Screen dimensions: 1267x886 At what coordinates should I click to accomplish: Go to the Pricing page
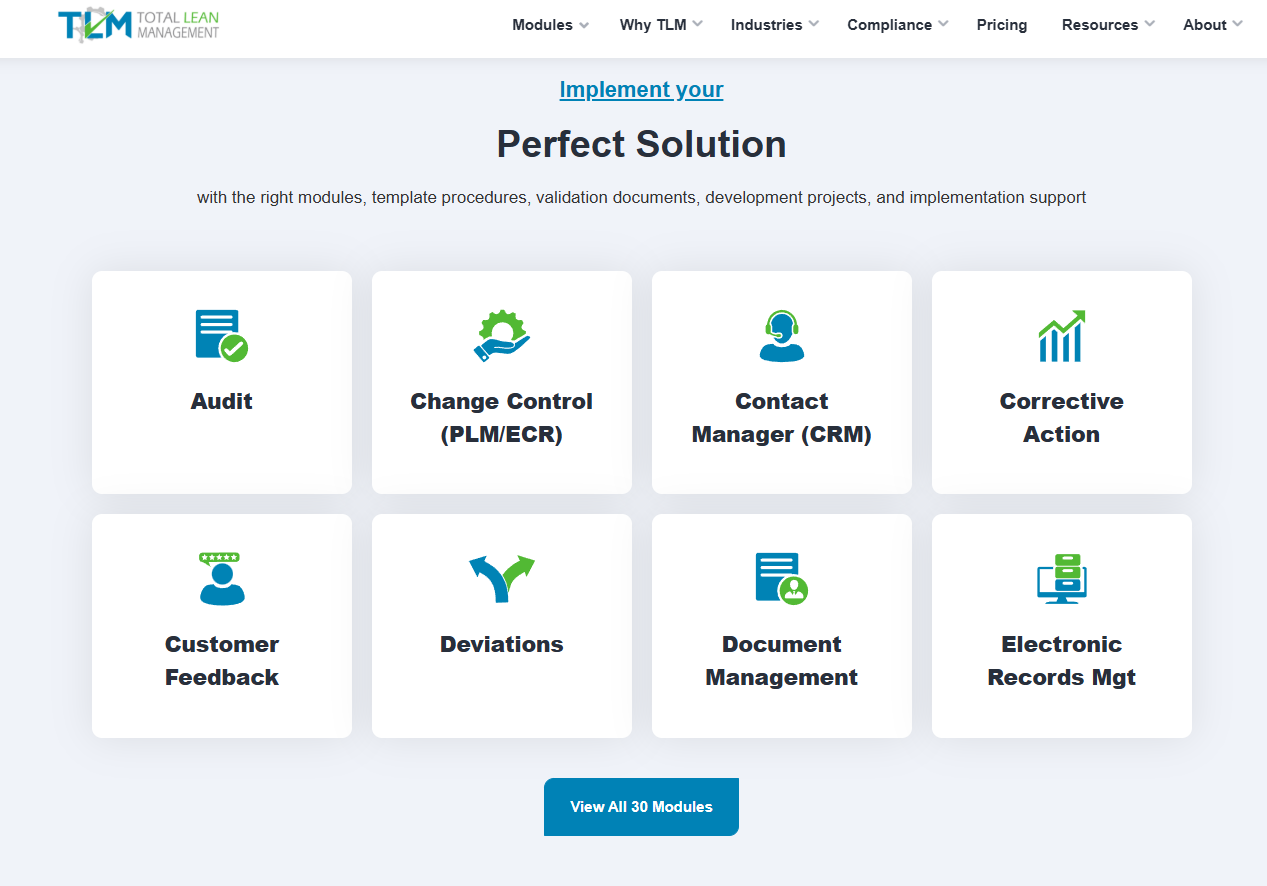[1002, 25]
